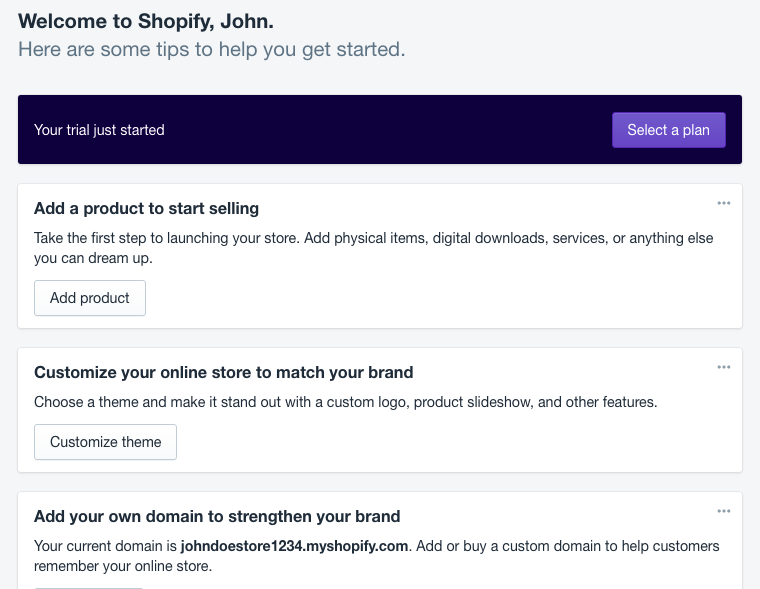Click blank area inside the Customize theme card
The height and width of the screenshot is (589, 760).
[x=436, y=442]
